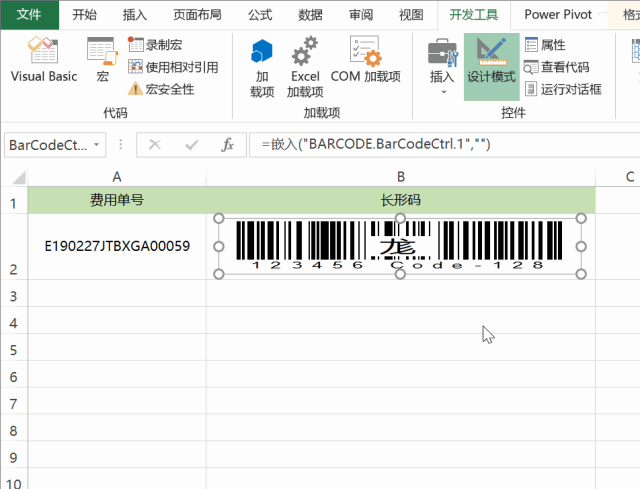Click the barcode control image
This screenshot has height=489, width=640.
400,246
